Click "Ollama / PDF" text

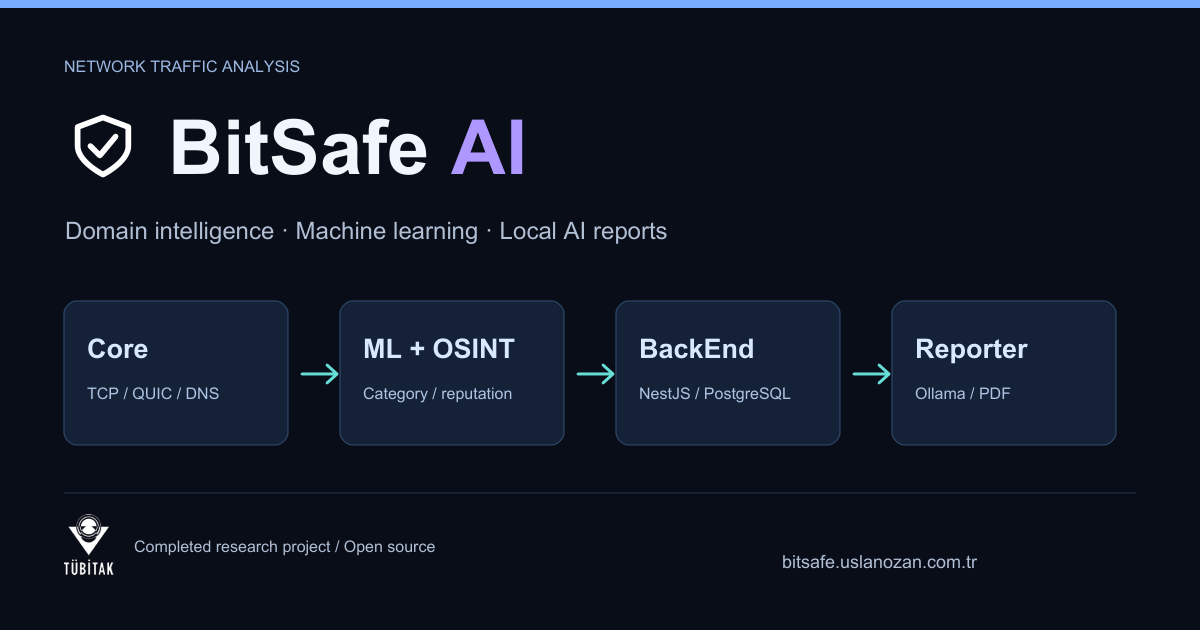coord(963,394)
